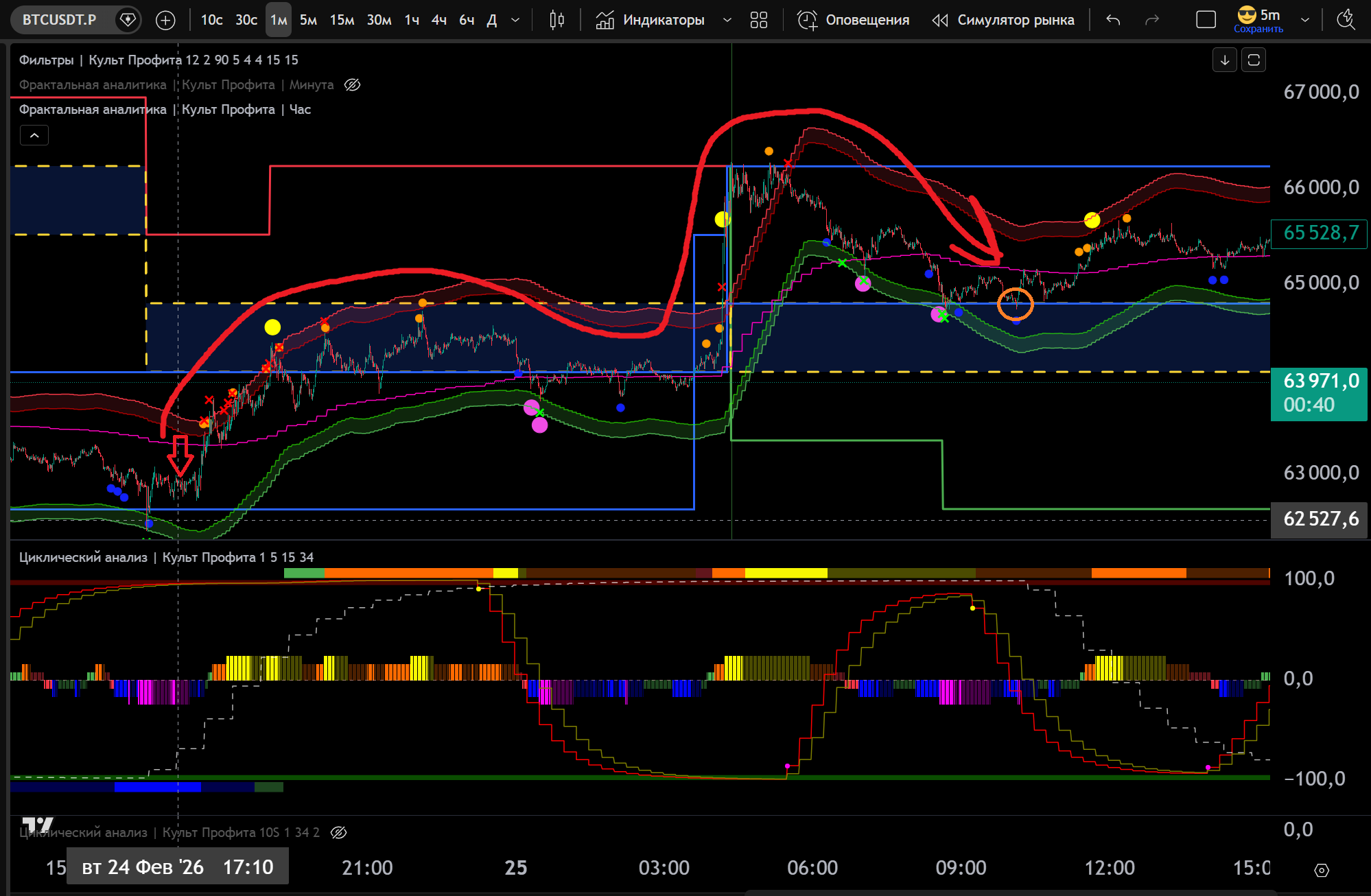Click the redo arrow icon

1152,20
